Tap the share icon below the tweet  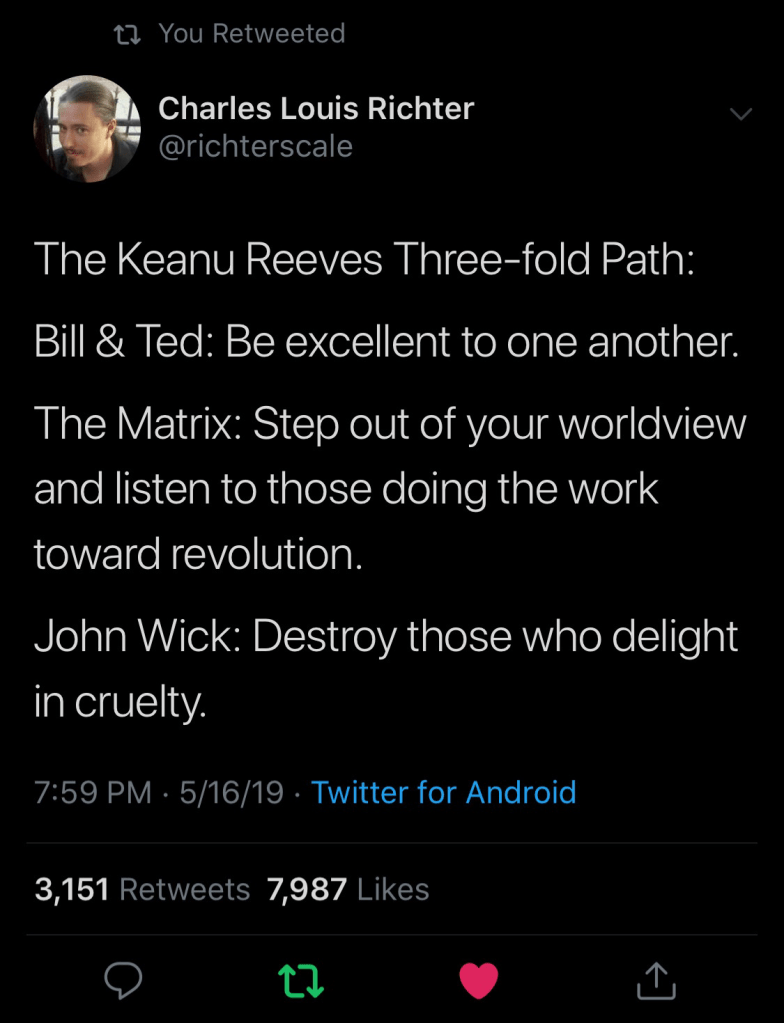[x=656, y=981]
